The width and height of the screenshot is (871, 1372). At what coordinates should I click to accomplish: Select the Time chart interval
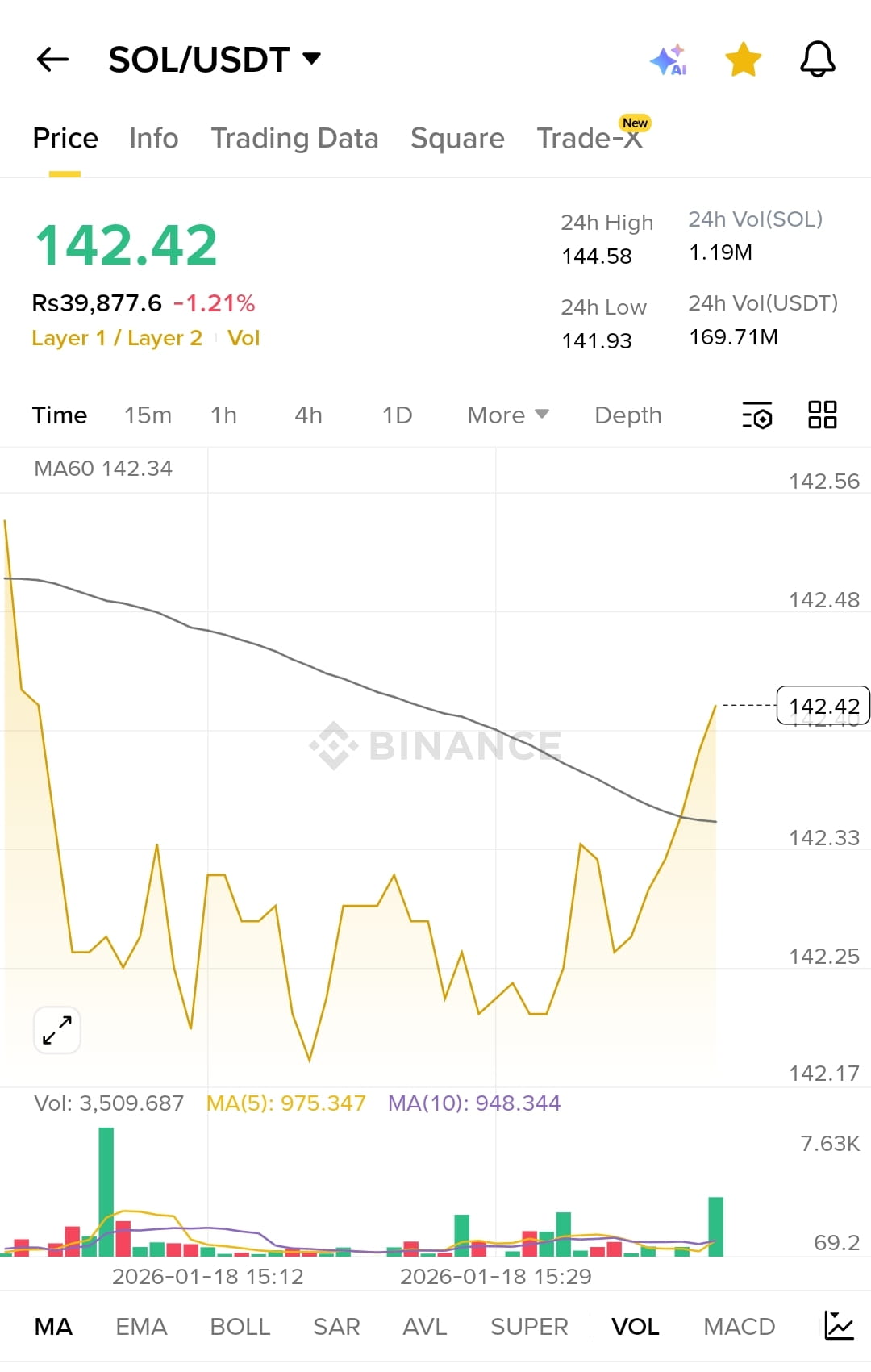click(x=60, y=415)
